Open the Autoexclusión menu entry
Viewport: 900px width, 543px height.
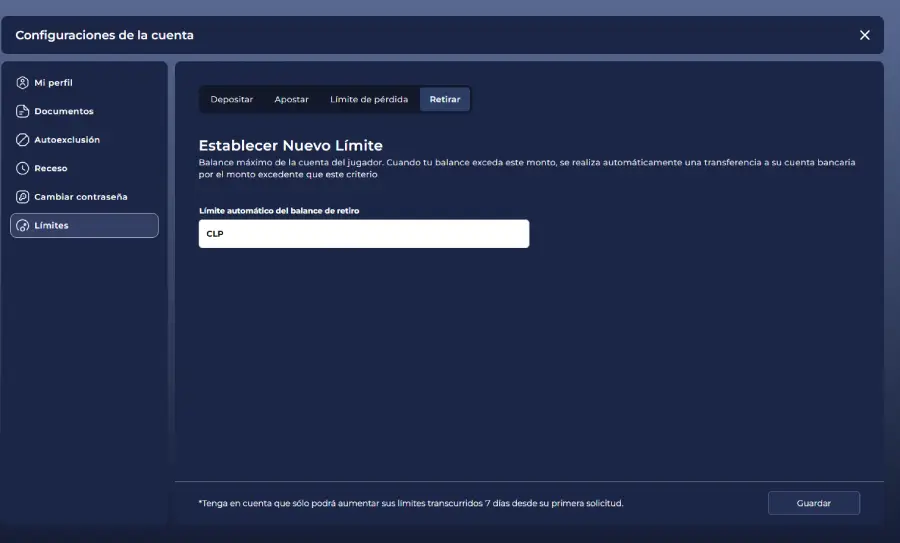[x=67, y=140]
